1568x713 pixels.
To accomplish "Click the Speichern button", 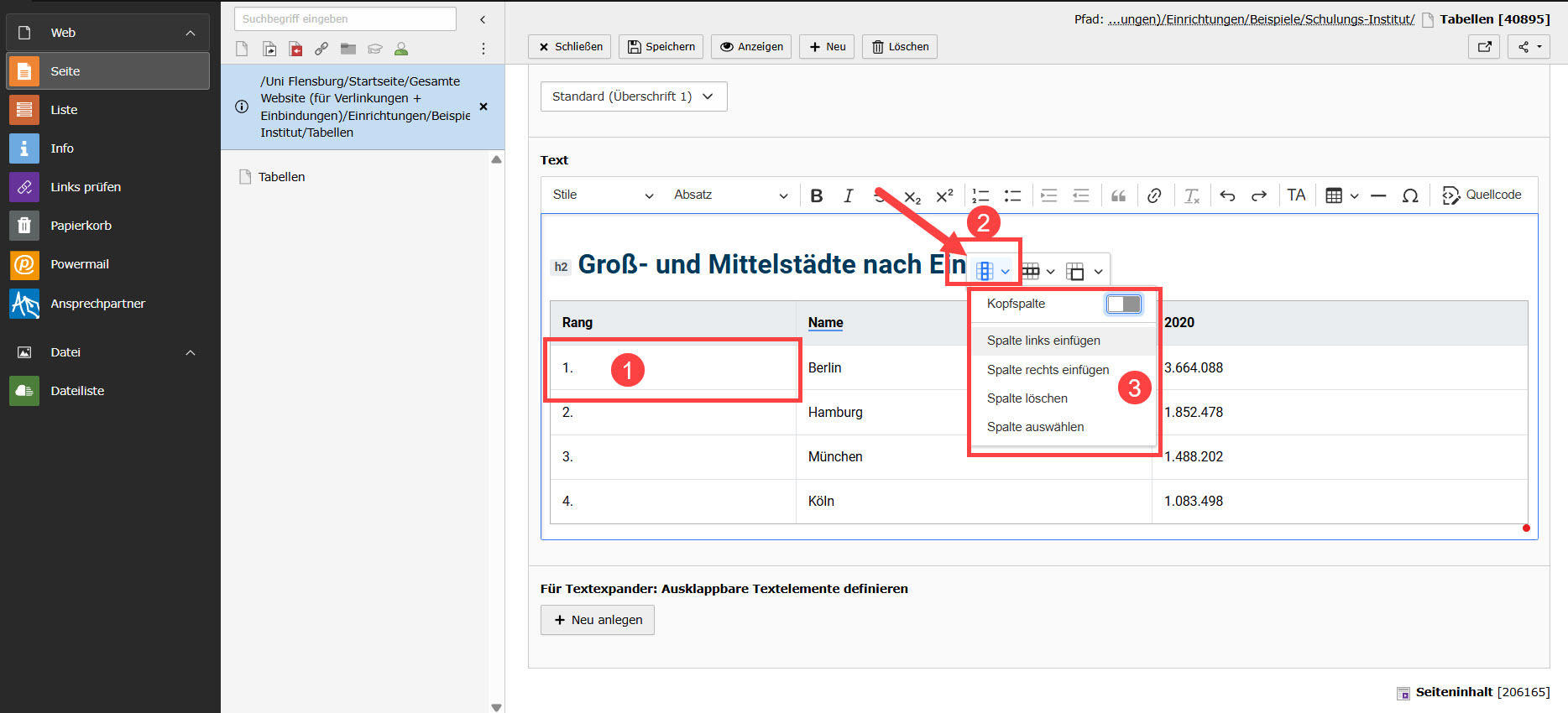I will [x=661, y=47].
